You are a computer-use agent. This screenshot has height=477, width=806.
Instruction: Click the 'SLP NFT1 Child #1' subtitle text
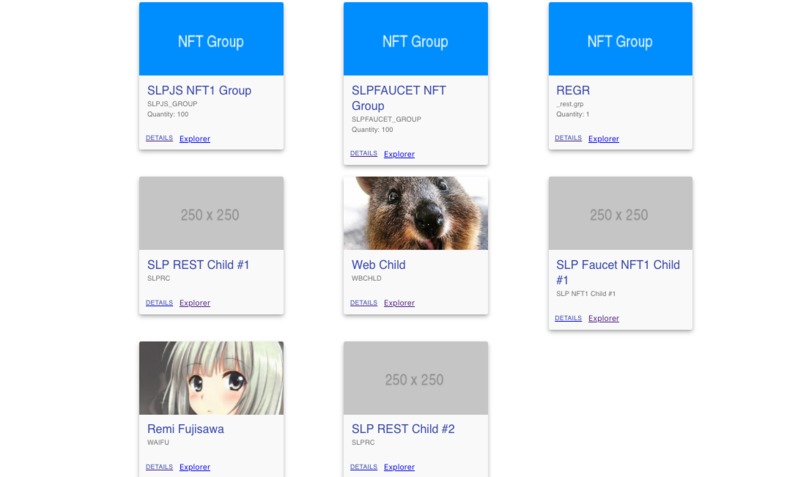586,293
